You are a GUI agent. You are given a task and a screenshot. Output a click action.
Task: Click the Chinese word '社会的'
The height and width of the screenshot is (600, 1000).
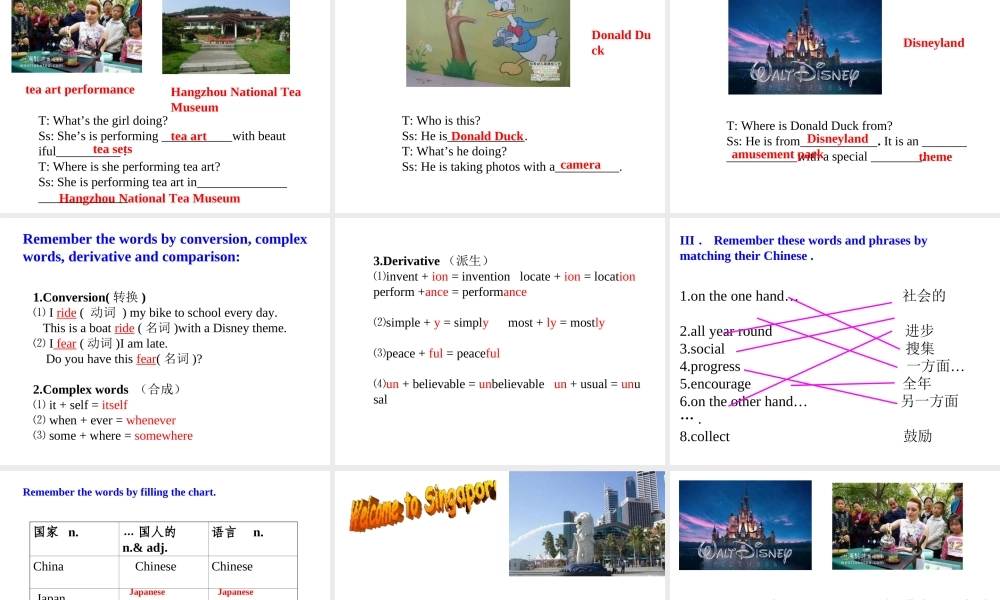[x=923, y=295]
